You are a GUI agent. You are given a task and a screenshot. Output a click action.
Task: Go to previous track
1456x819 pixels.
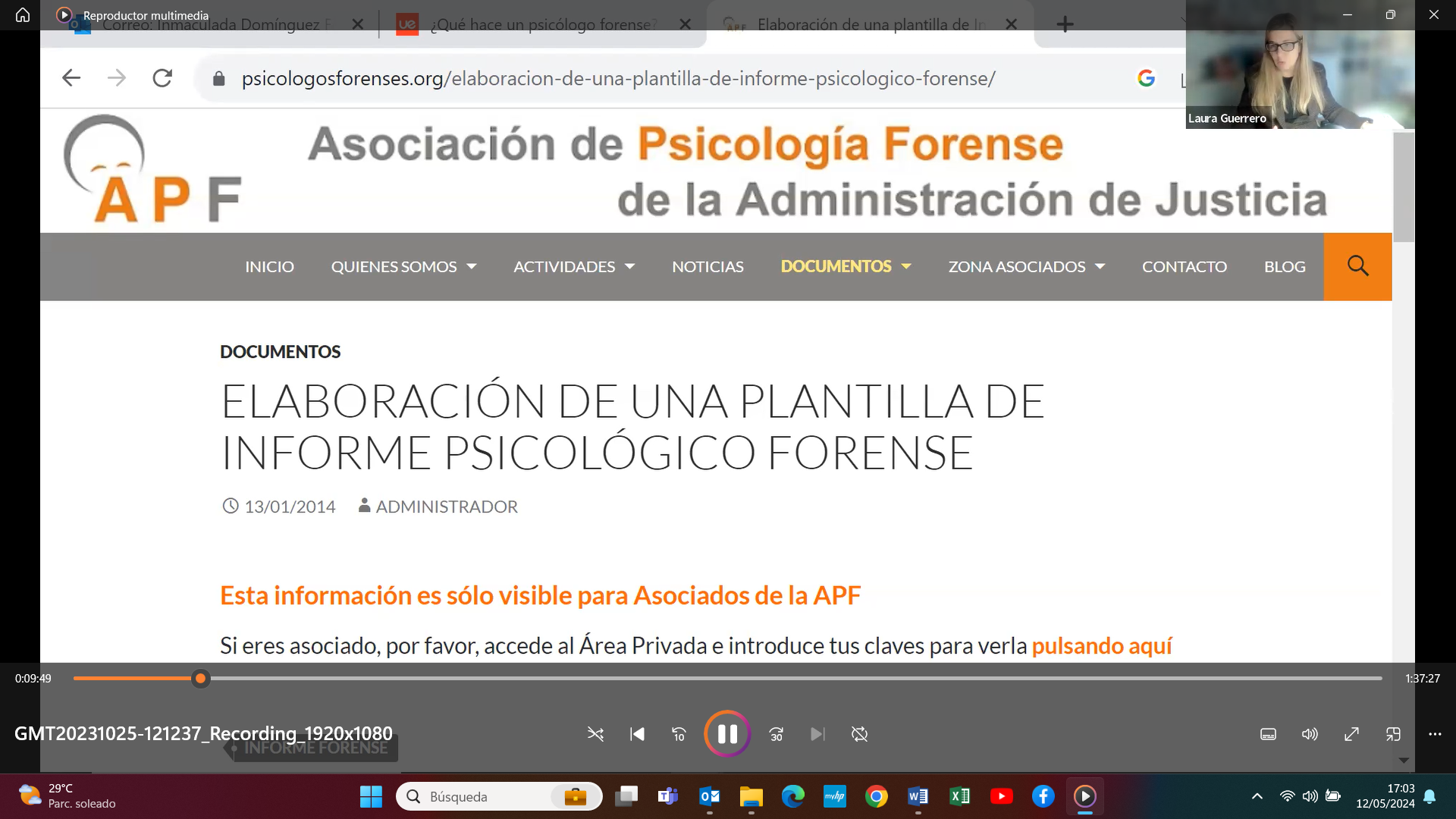[637, 734]
